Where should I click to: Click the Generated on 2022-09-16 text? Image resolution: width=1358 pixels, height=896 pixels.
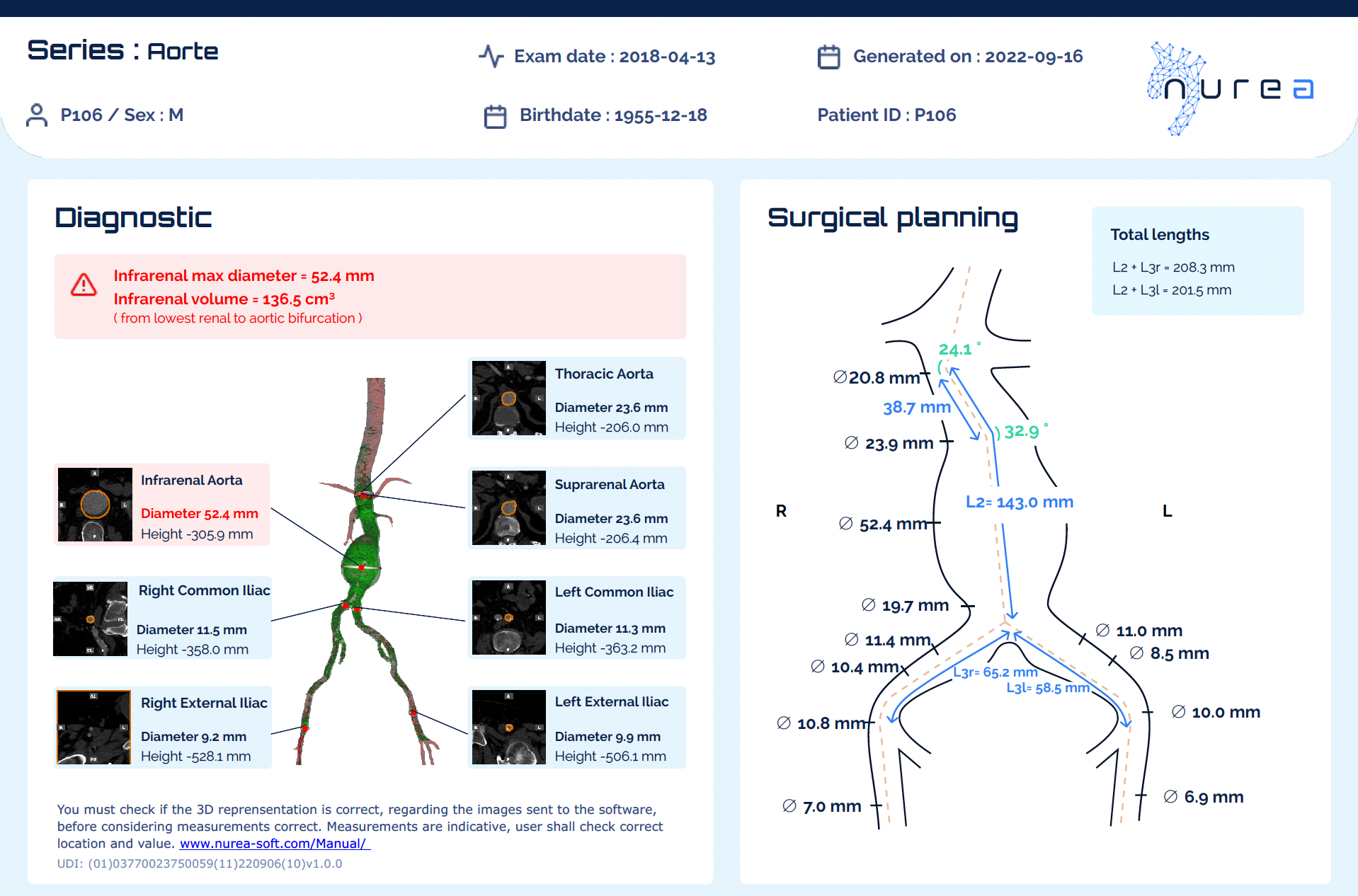pos(968,57)
